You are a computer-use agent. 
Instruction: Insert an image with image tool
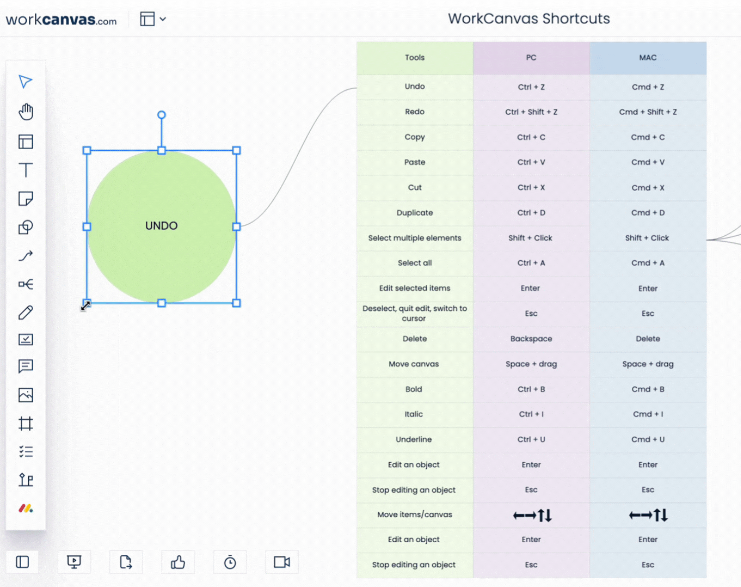pos(26,395)
